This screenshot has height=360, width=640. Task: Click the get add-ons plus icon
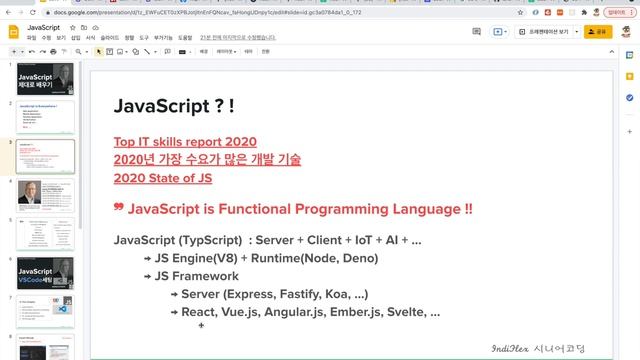point(629,131)
